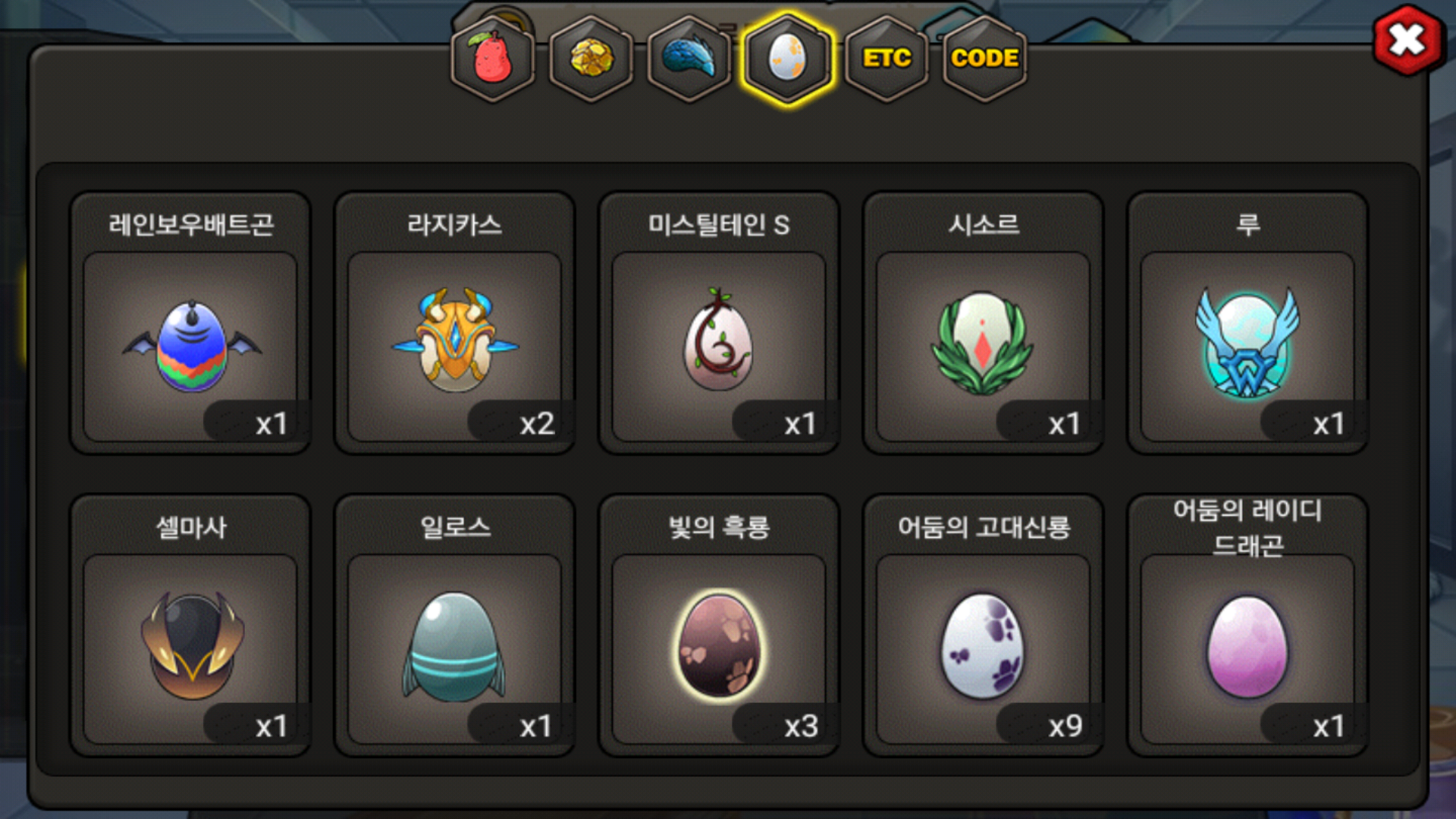Click the 라지카스 name label
Viewport: 1456px width, 819px height.
(454, 224)
